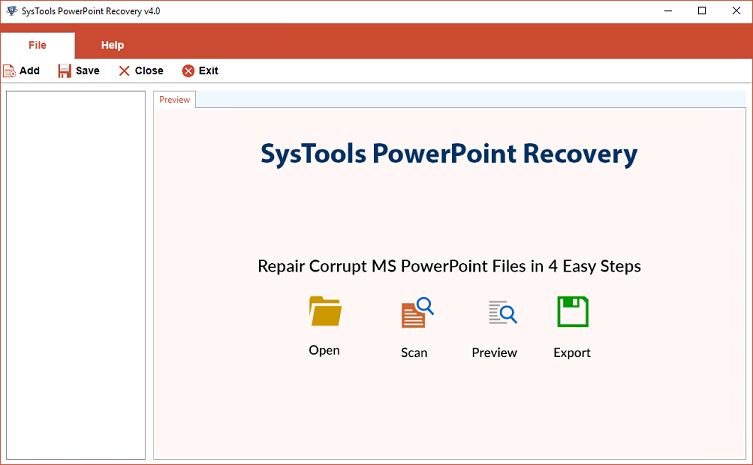Viewport: 753px width, 465px height.
Task: Maximize the SysTools window
Action: click(x=702, y=11)
